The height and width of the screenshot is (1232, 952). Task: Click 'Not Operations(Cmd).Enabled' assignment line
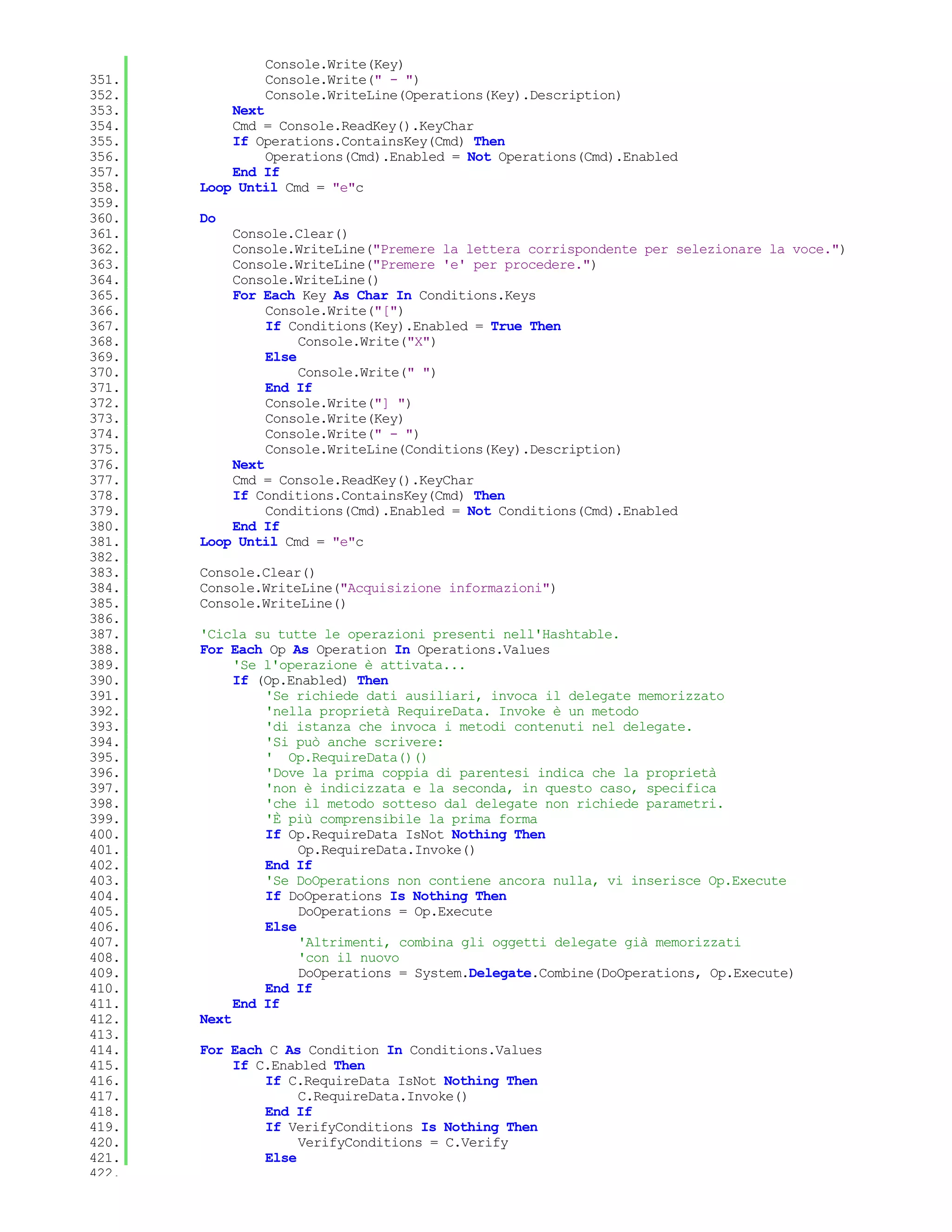[471, 157]
